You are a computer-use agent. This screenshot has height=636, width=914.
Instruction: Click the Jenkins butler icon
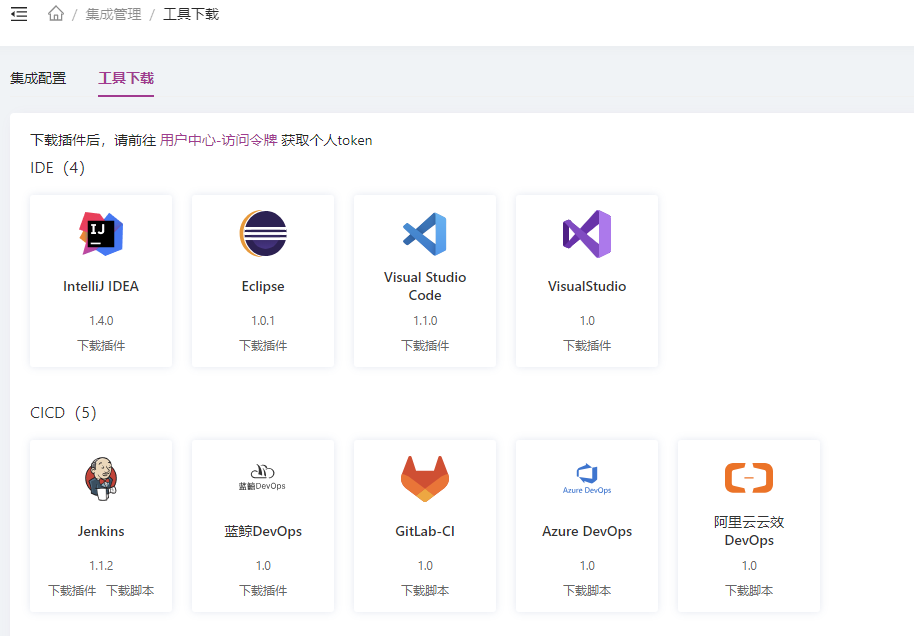pos(101,478)
